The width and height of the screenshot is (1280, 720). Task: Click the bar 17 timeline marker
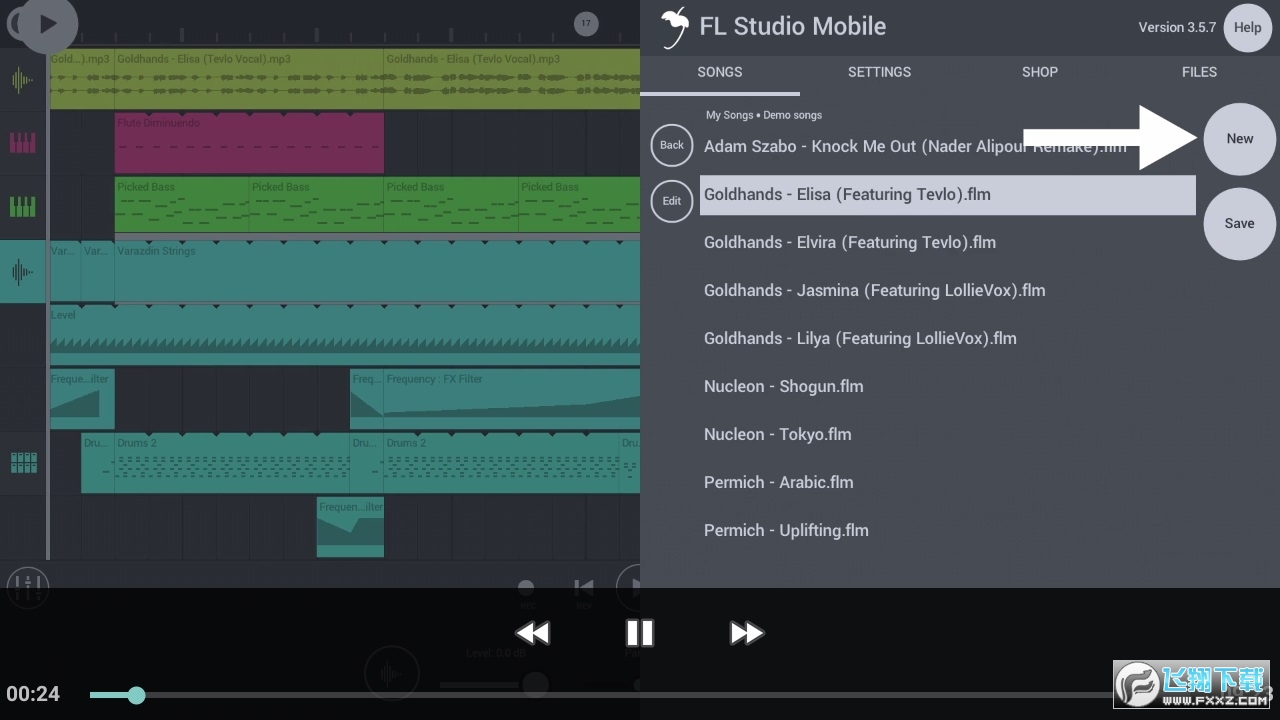(586, 24)
